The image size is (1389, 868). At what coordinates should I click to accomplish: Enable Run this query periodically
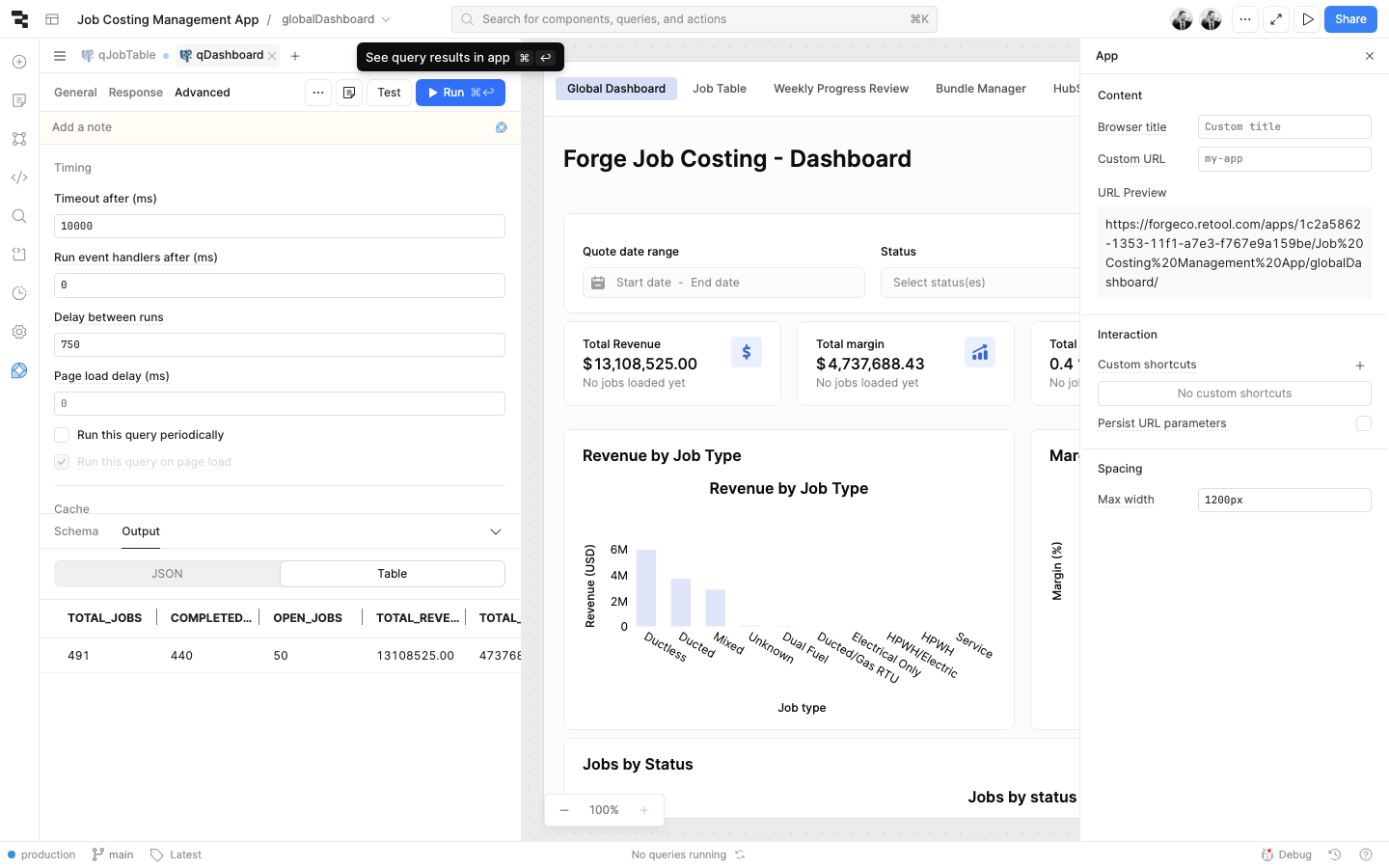(x=62, y=435)
